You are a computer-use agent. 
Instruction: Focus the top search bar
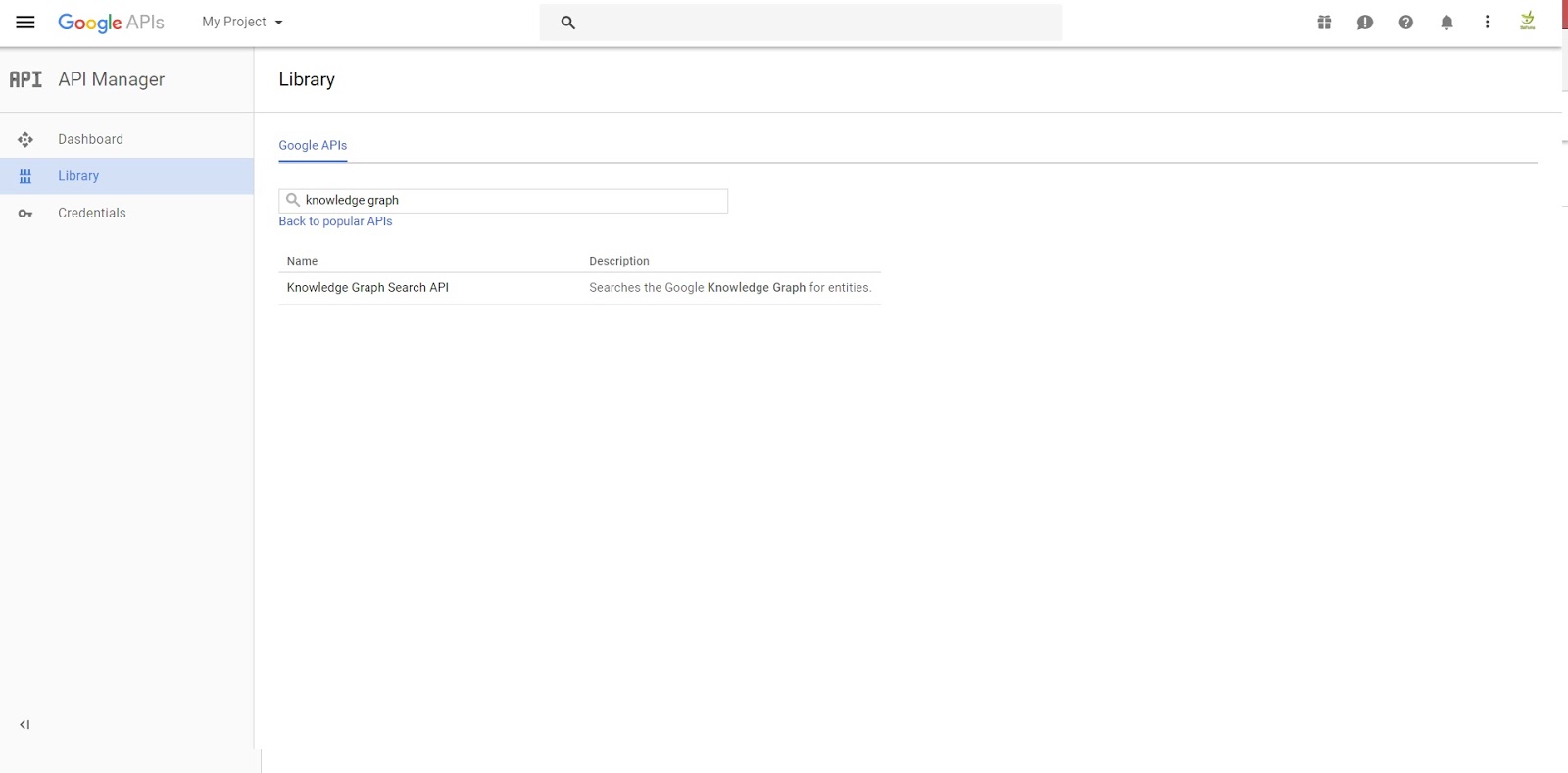pos(801,23)
